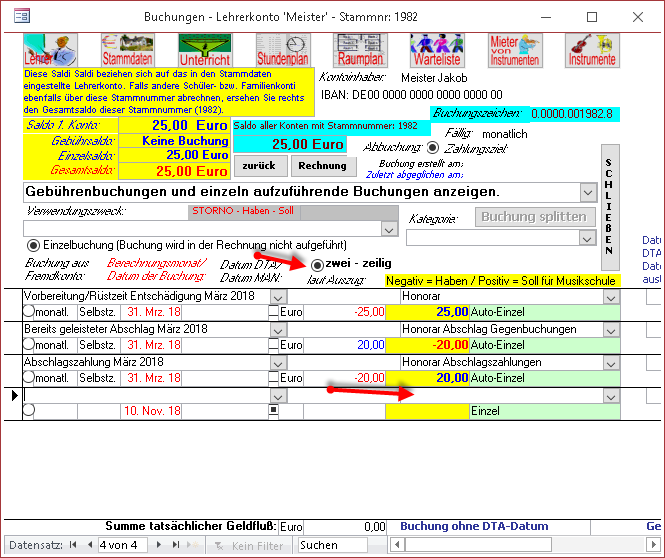
Task: Click the Instrumente icon
Action: point(592,50)
